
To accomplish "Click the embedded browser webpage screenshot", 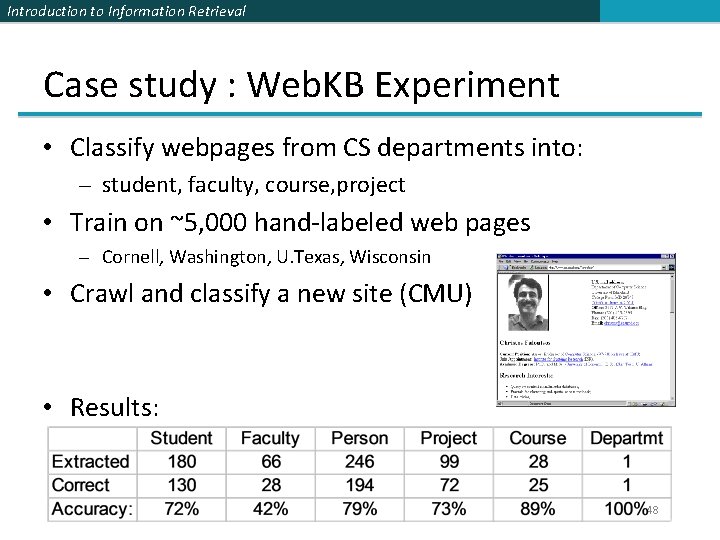I will pos(586,330).
